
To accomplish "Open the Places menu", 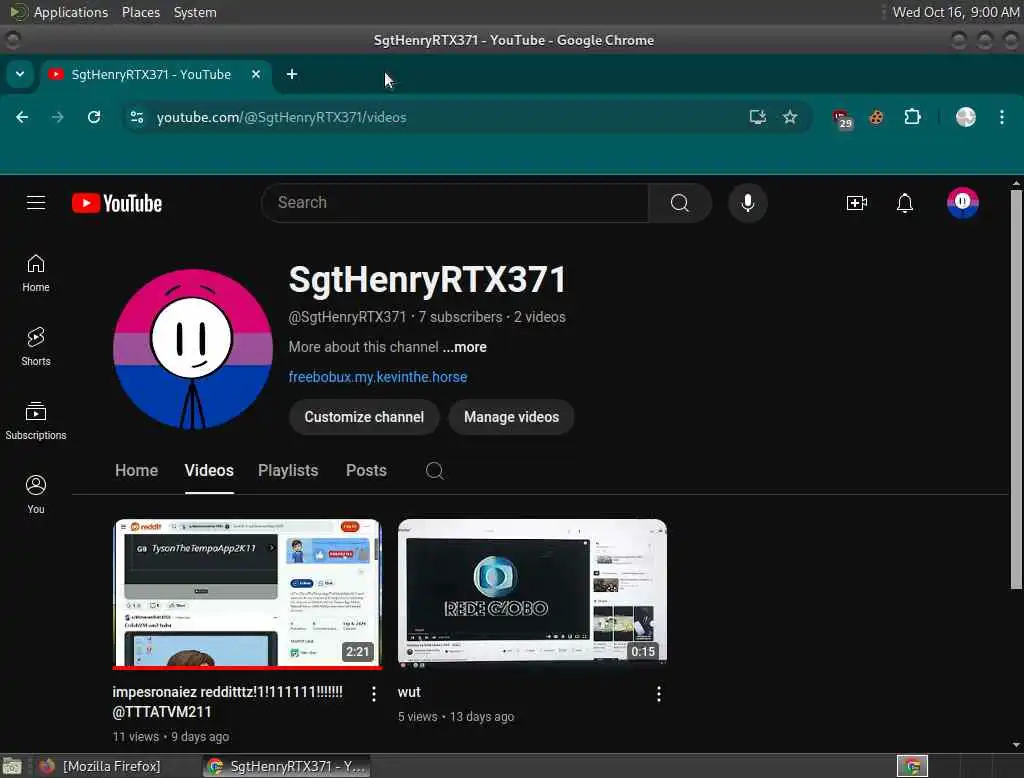I will click(141, 12).
